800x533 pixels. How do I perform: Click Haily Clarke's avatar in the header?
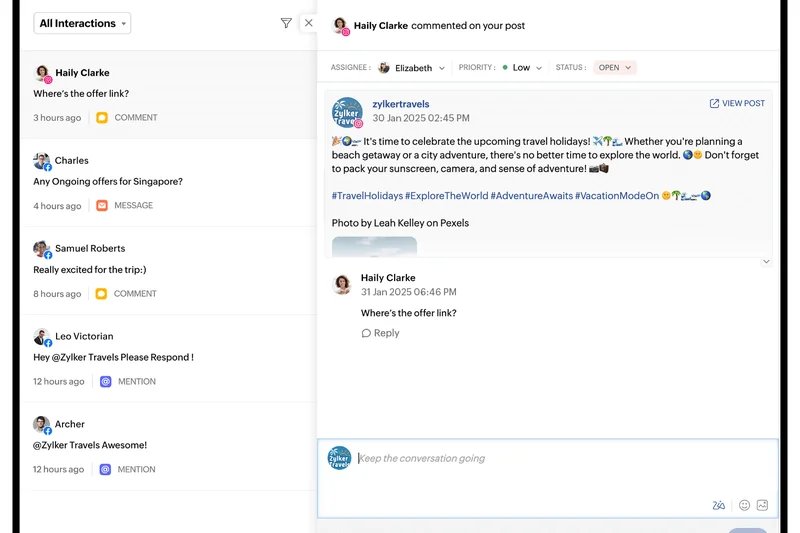pyautogui.click(x=340, y=26)
